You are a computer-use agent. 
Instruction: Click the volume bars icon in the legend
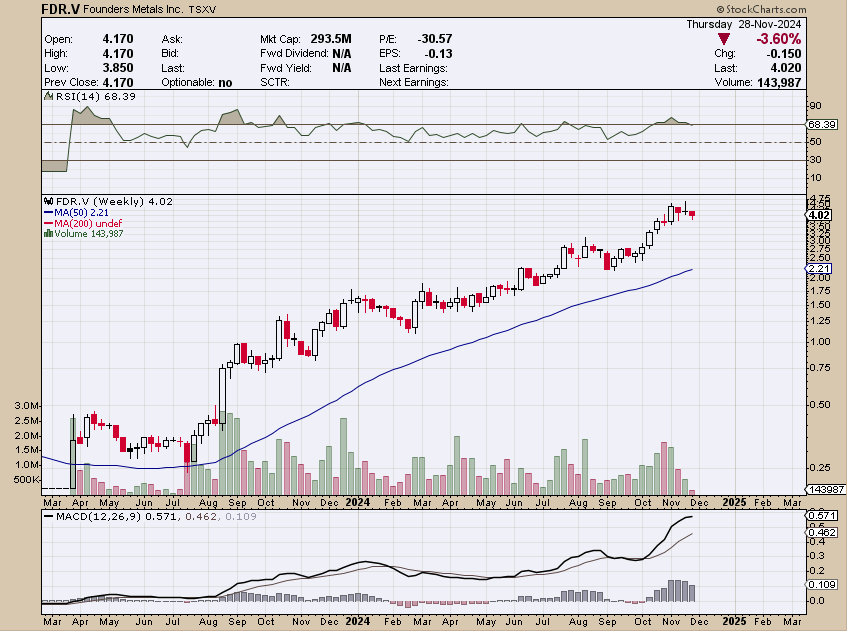48,234
